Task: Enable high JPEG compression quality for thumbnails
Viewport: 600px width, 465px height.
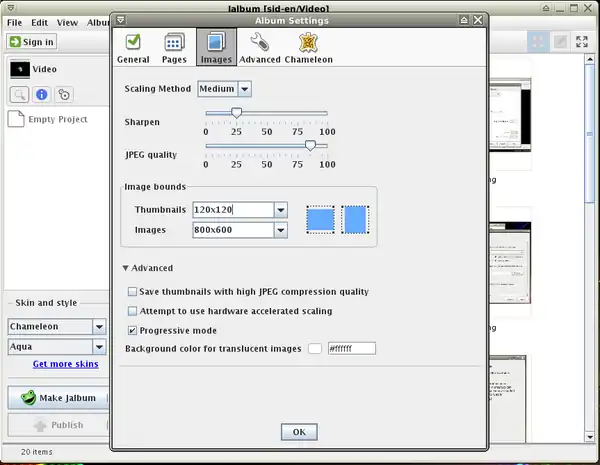Action: pyautogui.click(x=133, y=292)
